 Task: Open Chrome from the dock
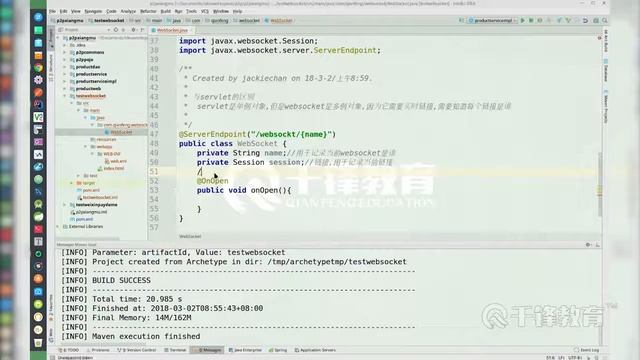click(38, 68)
